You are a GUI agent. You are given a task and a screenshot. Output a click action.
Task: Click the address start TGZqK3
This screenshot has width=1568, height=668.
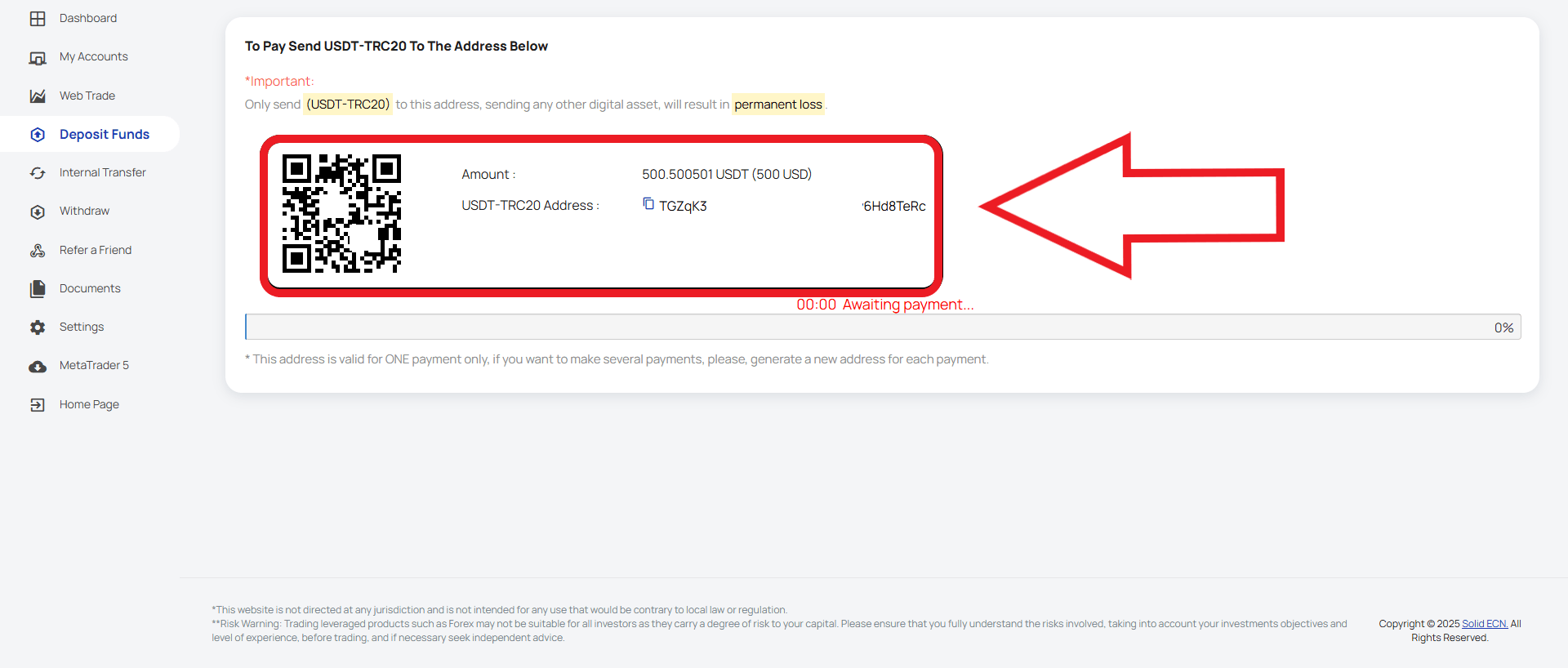tap(683, 206)
